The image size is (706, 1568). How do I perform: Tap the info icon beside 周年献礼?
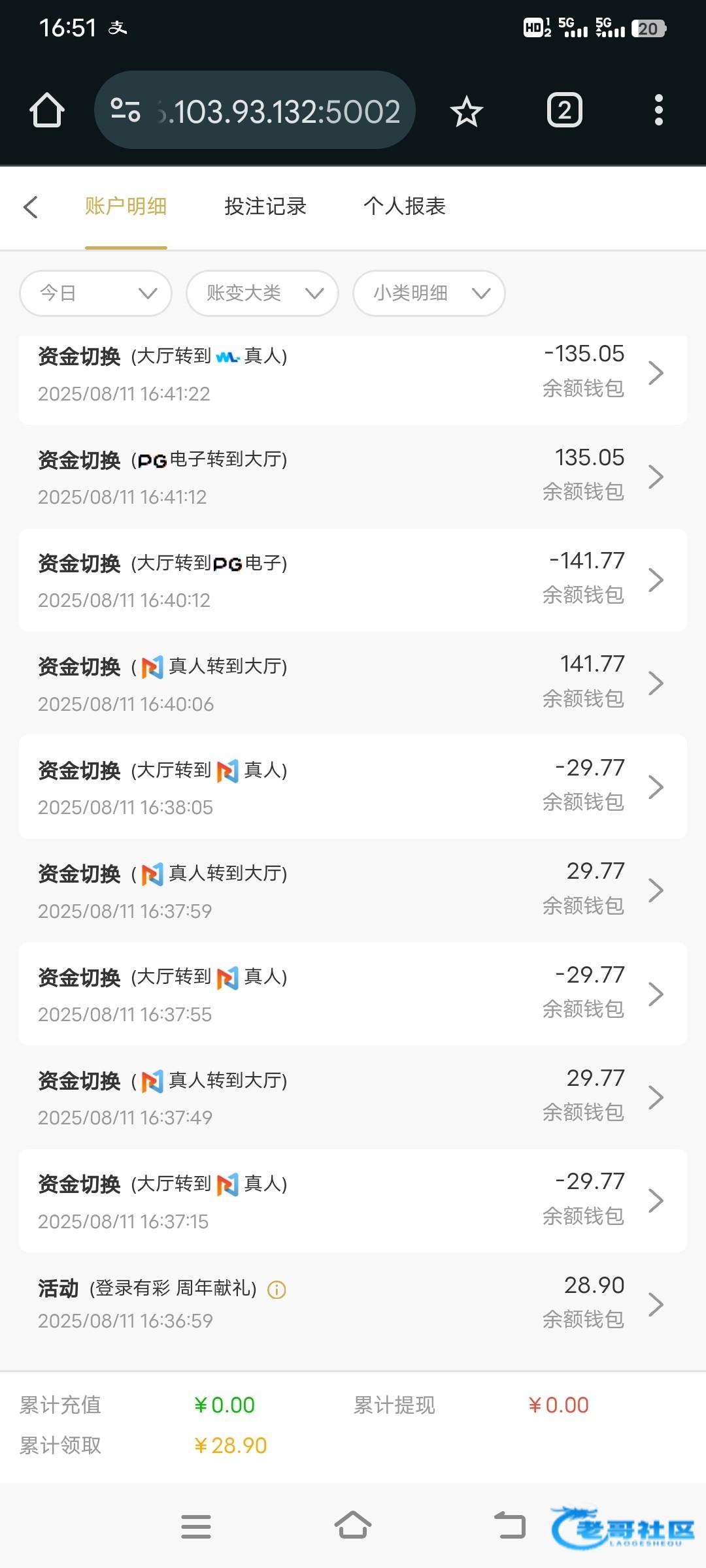(x=277, y=1290)
